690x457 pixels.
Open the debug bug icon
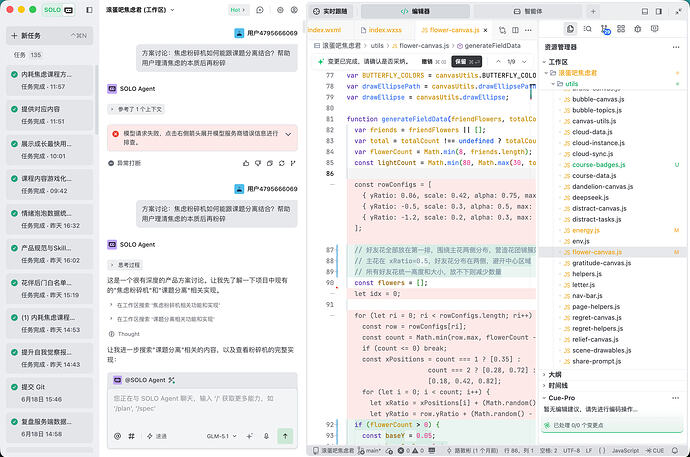coord(638,29)
